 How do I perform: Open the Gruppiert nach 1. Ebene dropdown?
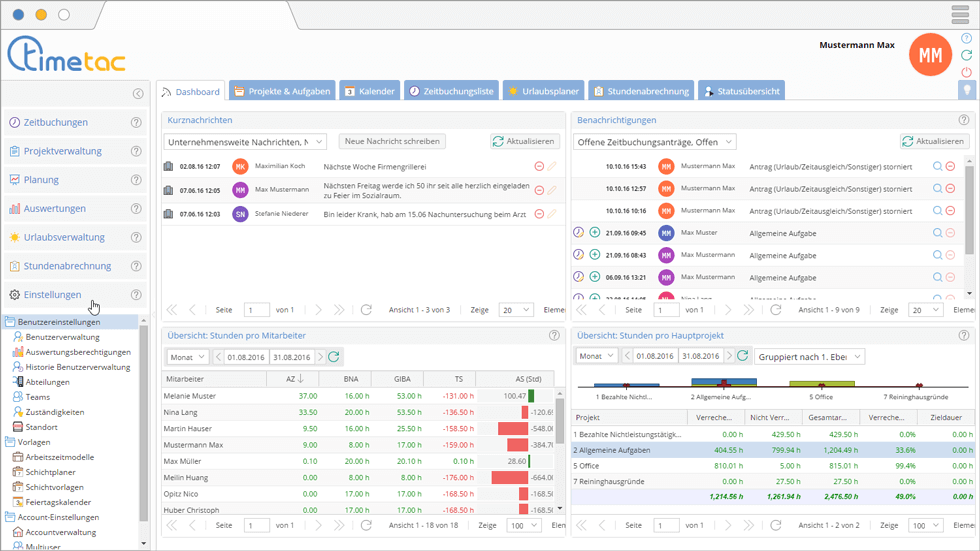click(810, 357)
